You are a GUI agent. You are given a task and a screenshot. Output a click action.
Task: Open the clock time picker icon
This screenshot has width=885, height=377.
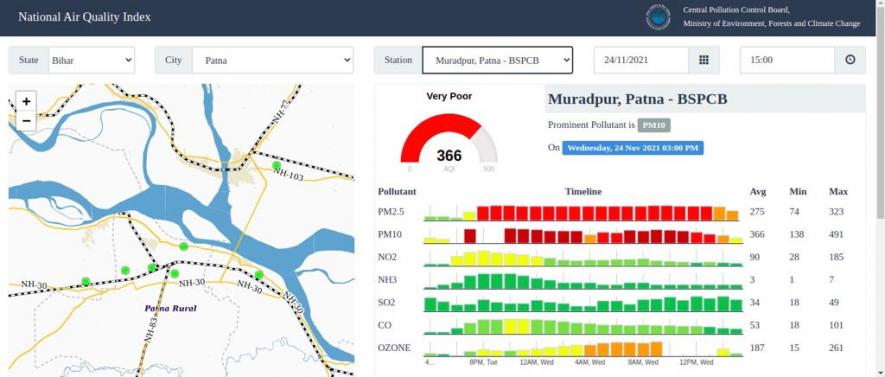[x=850, y=60]
